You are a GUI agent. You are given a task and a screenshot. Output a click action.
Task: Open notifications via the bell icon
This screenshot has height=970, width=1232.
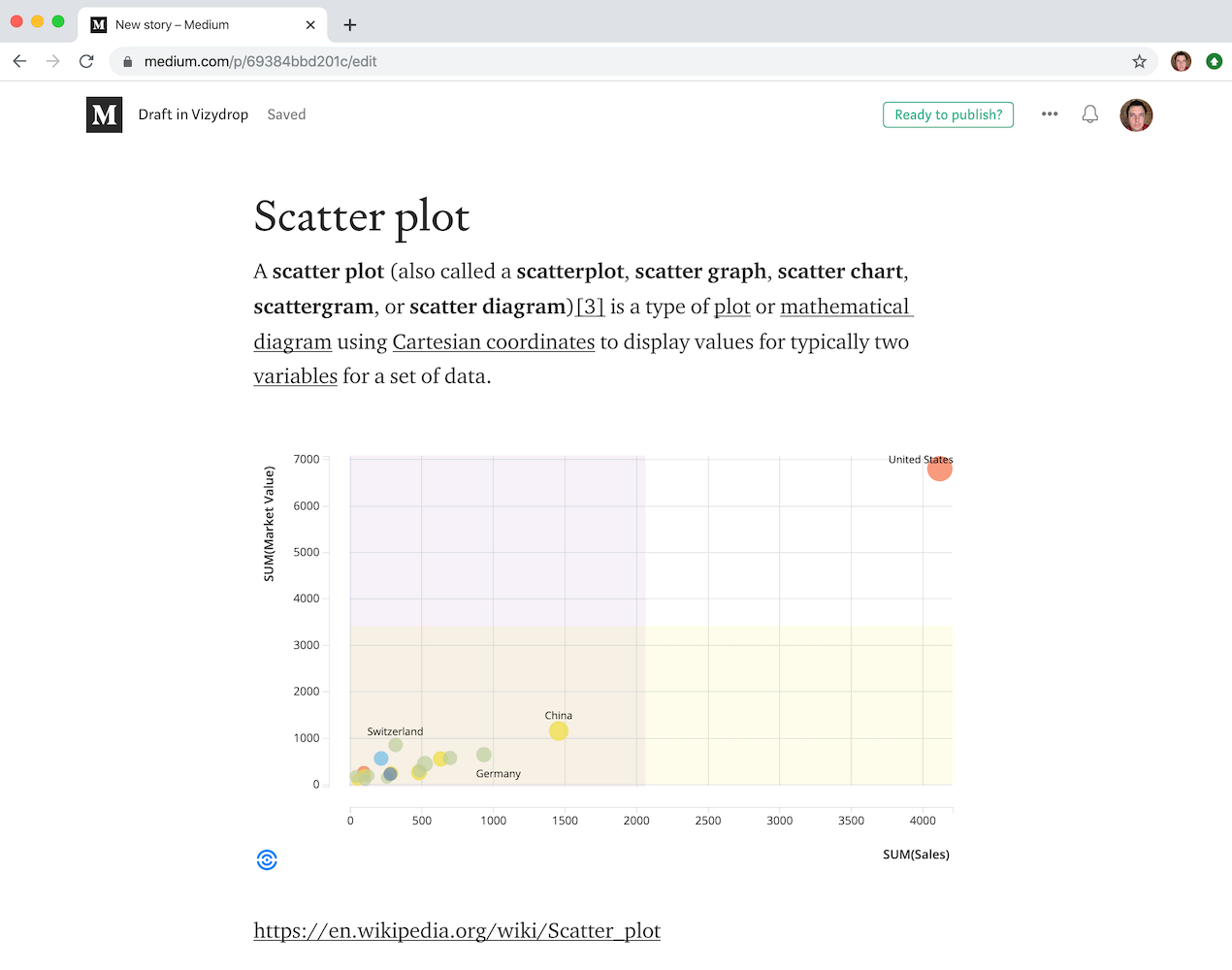coord(1089,113)
